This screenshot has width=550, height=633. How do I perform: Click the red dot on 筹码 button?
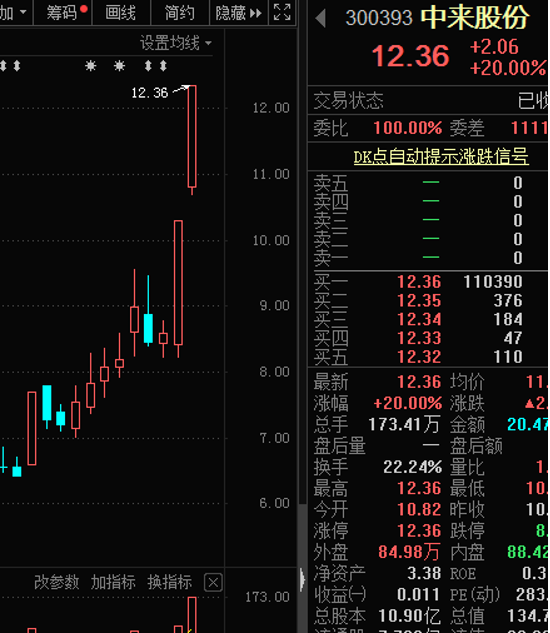pyautogui.click(x=84, y=8)
